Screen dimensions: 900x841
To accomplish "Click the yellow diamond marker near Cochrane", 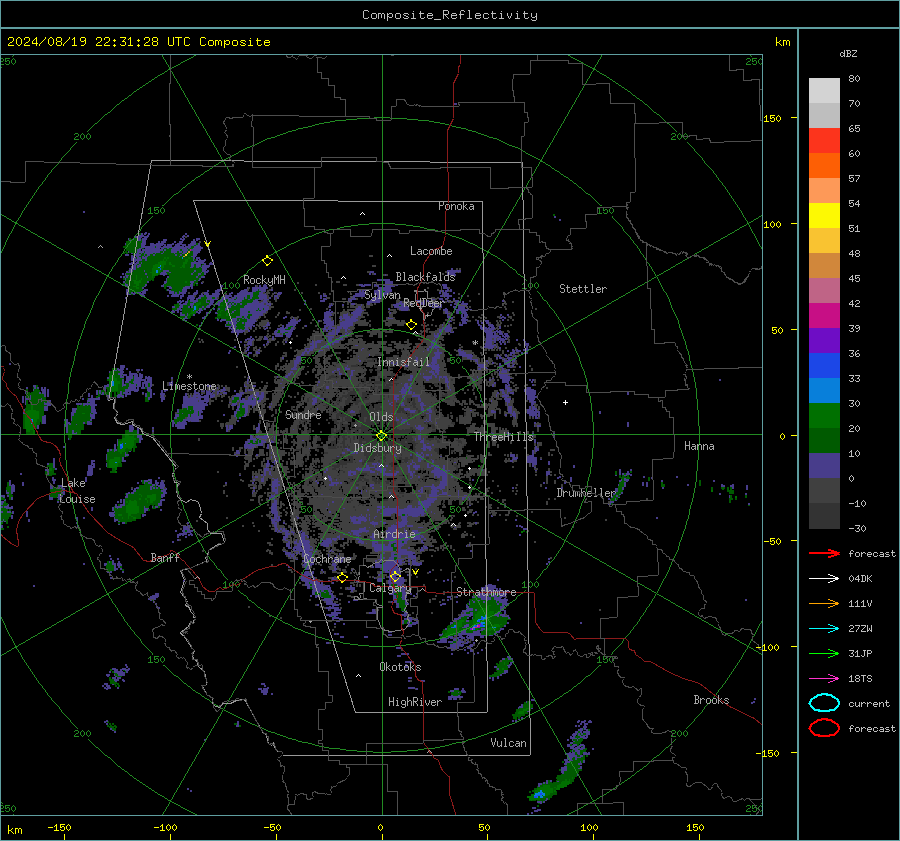I will tap(342, 577).
